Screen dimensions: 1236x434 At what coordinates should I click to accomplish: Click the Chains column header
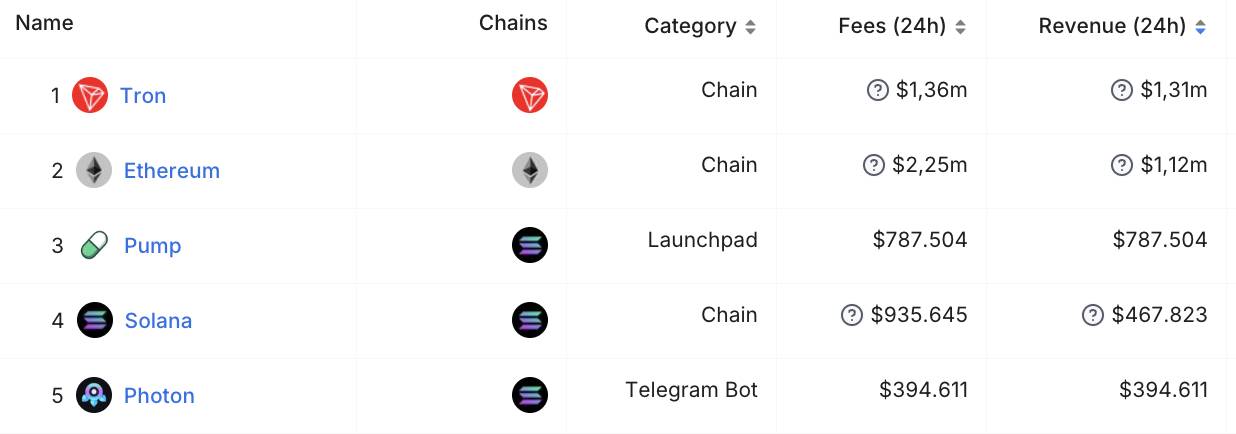point(513,23)
